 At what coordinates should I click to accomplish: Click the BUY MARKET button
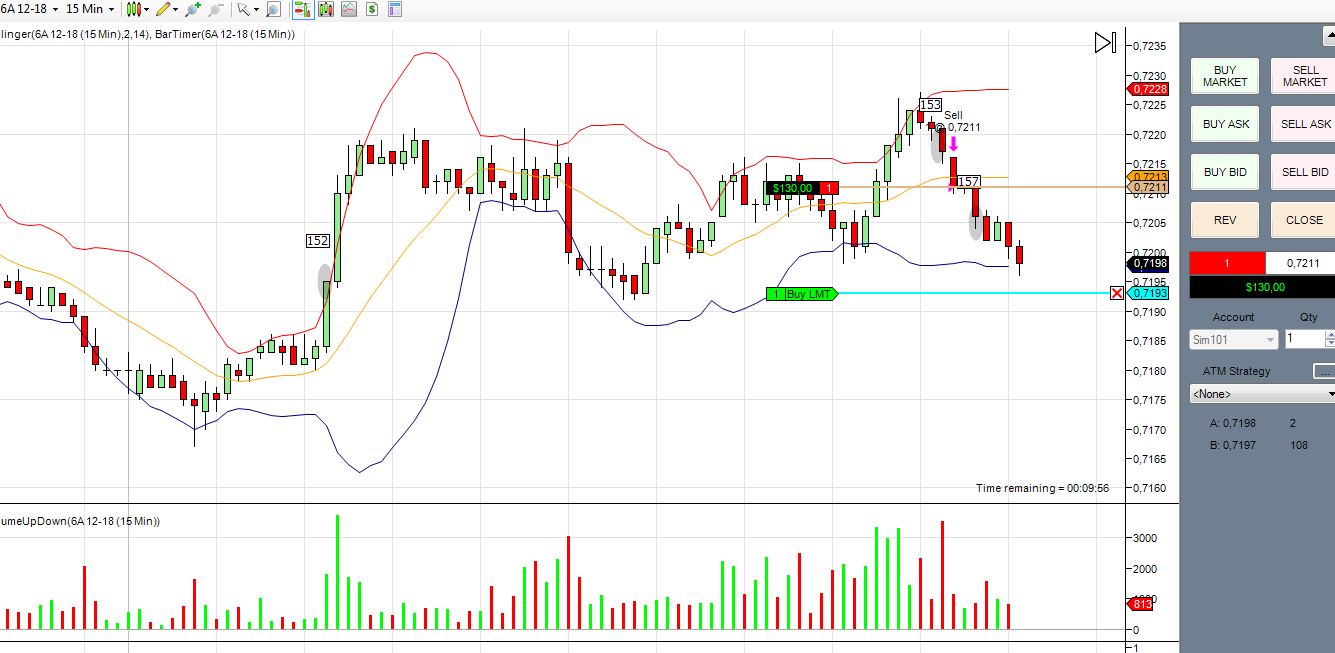pos(1224,76)
